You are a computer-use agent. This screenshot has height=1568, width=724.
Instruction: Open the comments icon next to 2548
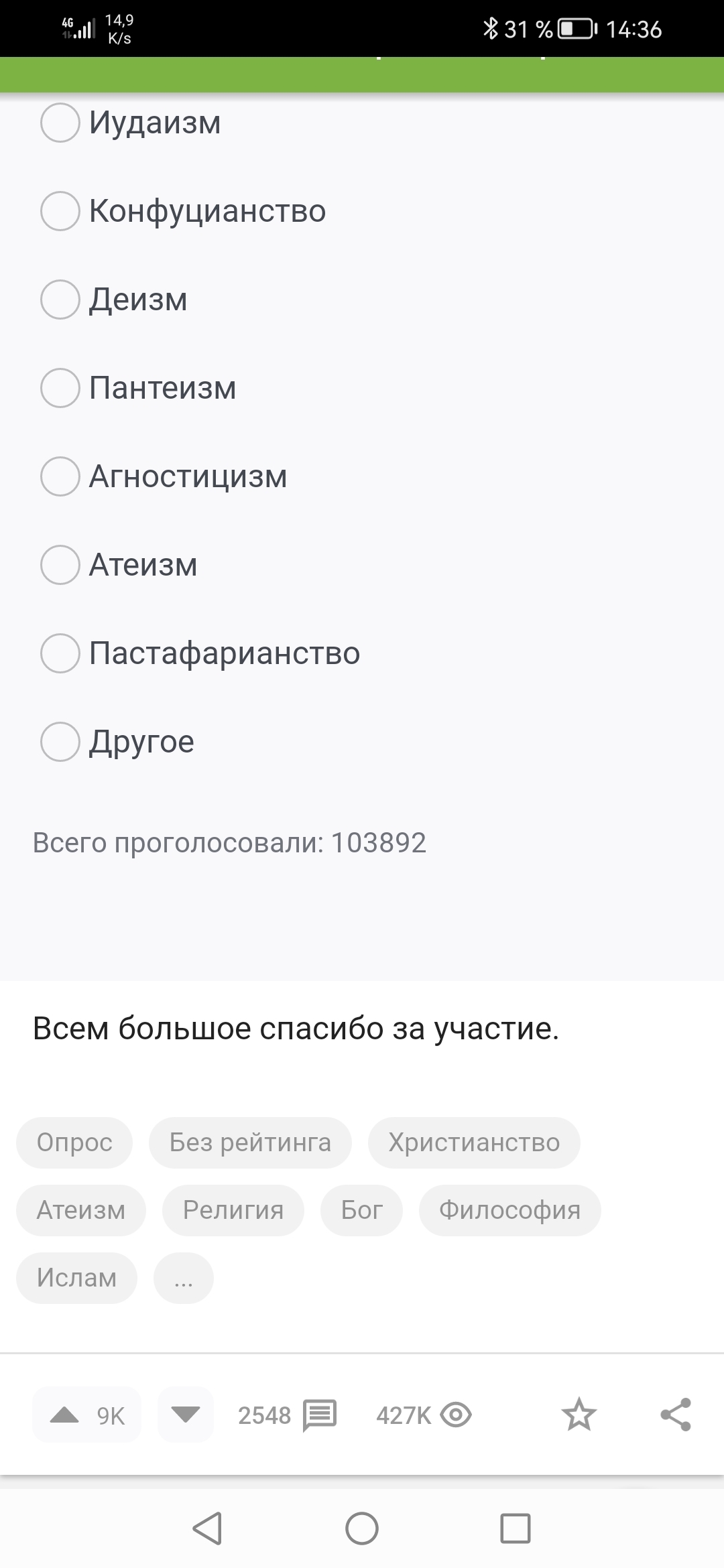320,1415
